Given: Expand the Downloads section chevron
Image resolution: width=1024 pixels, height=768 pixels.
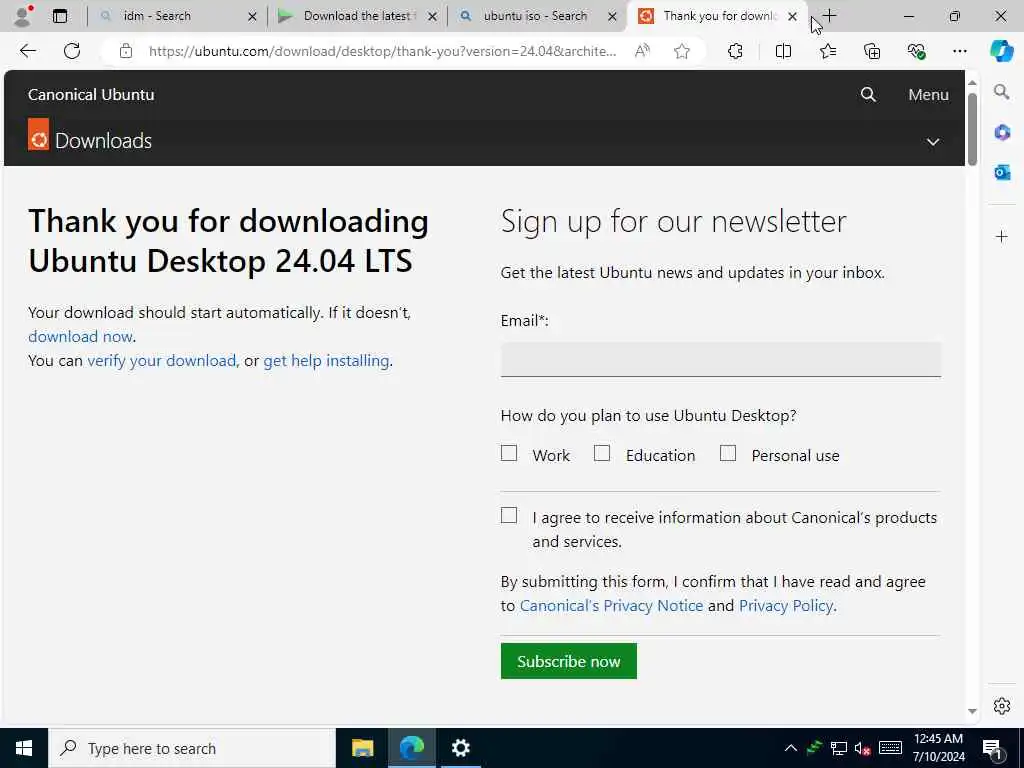Looking at the screenshot, I should point(933,142).
